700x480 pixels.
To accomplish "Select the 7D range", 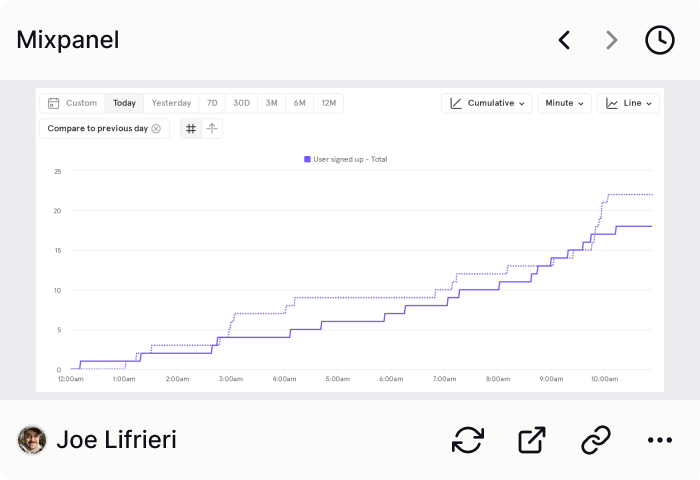I will pos(212,103).
